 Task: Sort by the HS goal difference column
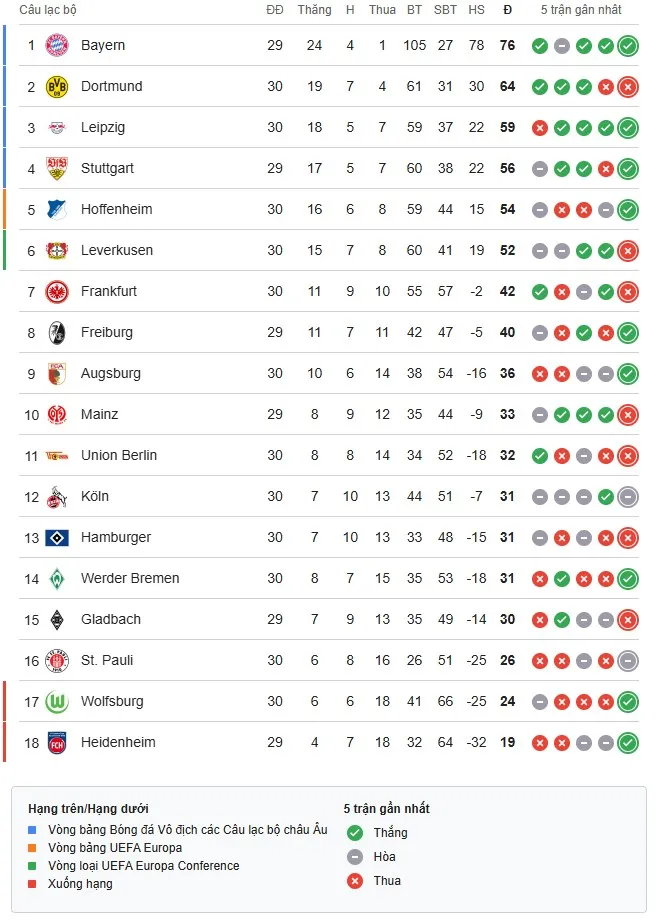click(x=476, y=10)
